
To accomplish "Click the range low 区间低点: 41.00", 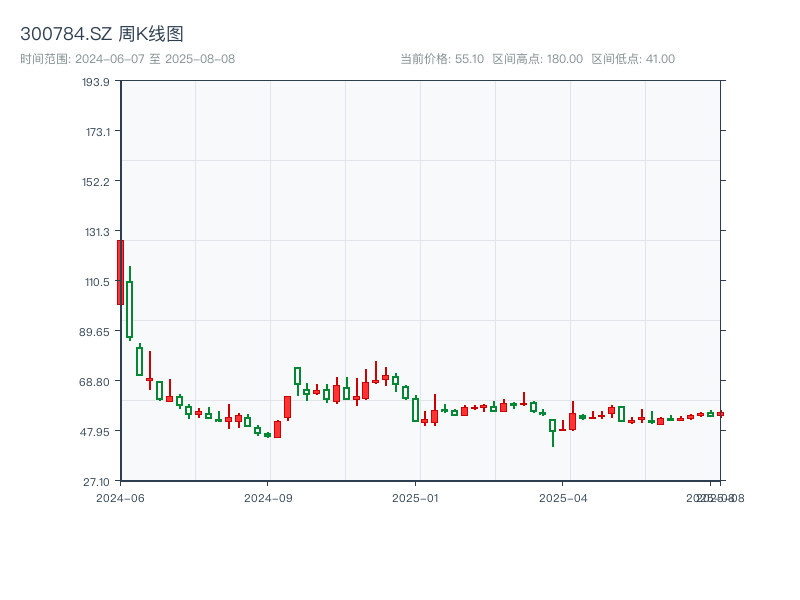I will click(633, 59).
